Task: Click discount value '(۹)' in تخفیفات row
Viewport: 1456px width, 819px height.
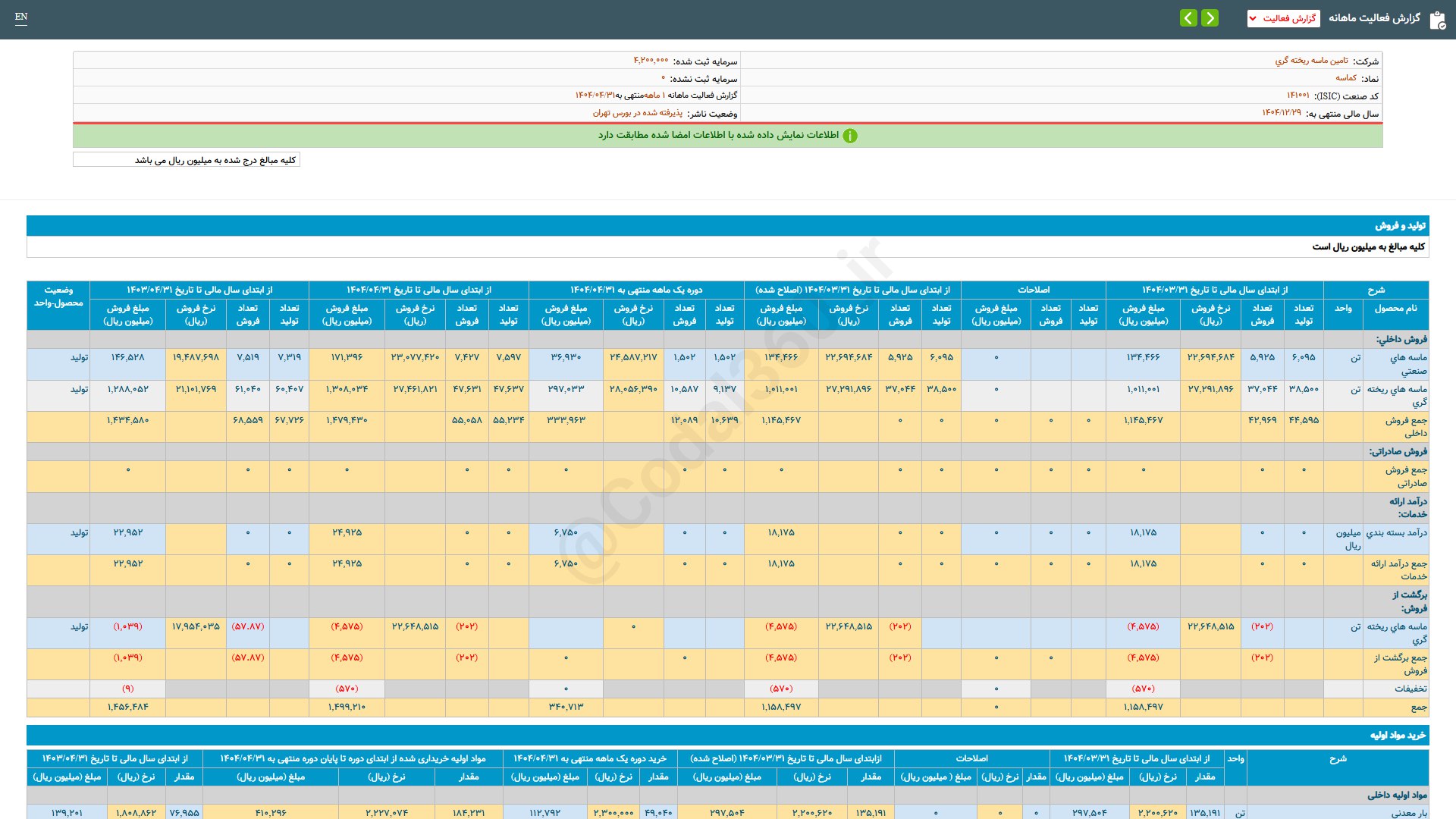Action: (127, 689)
